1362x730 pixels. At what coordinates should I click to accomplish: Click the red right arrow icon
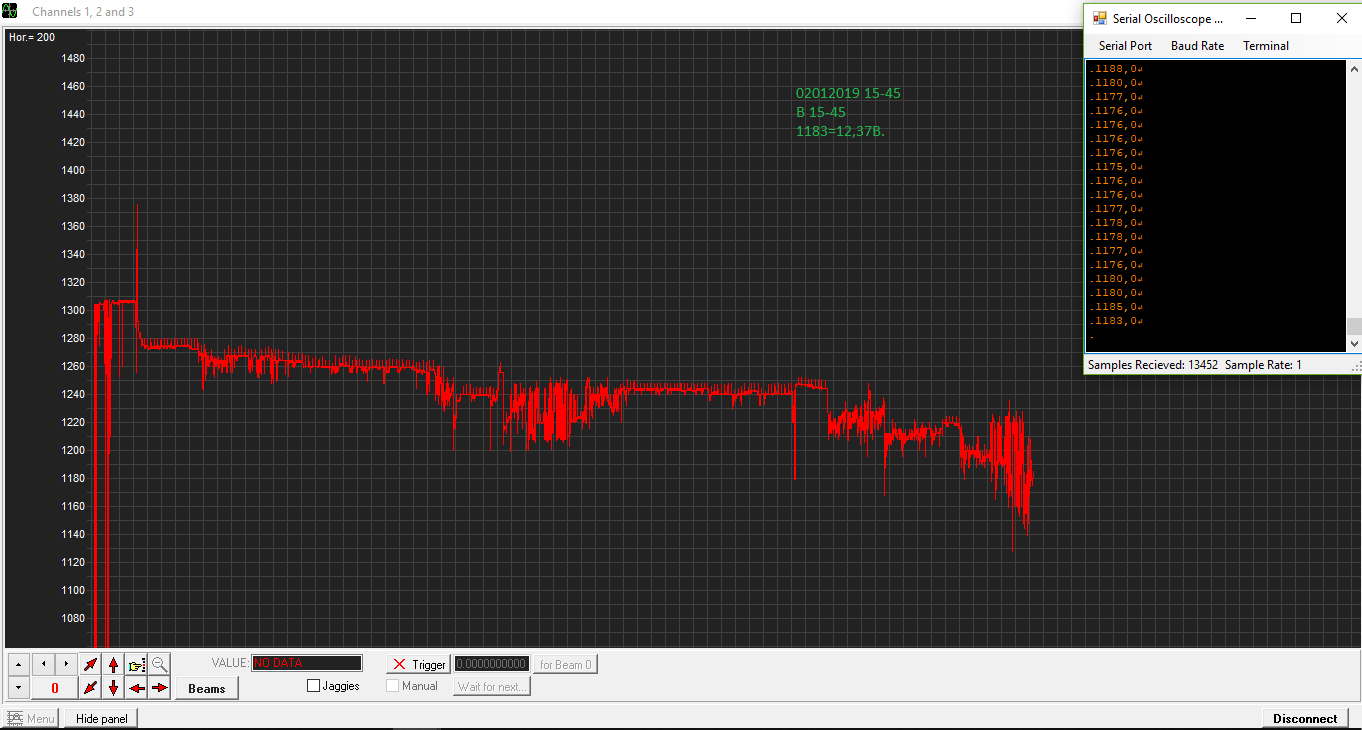[x=160, y=688]
